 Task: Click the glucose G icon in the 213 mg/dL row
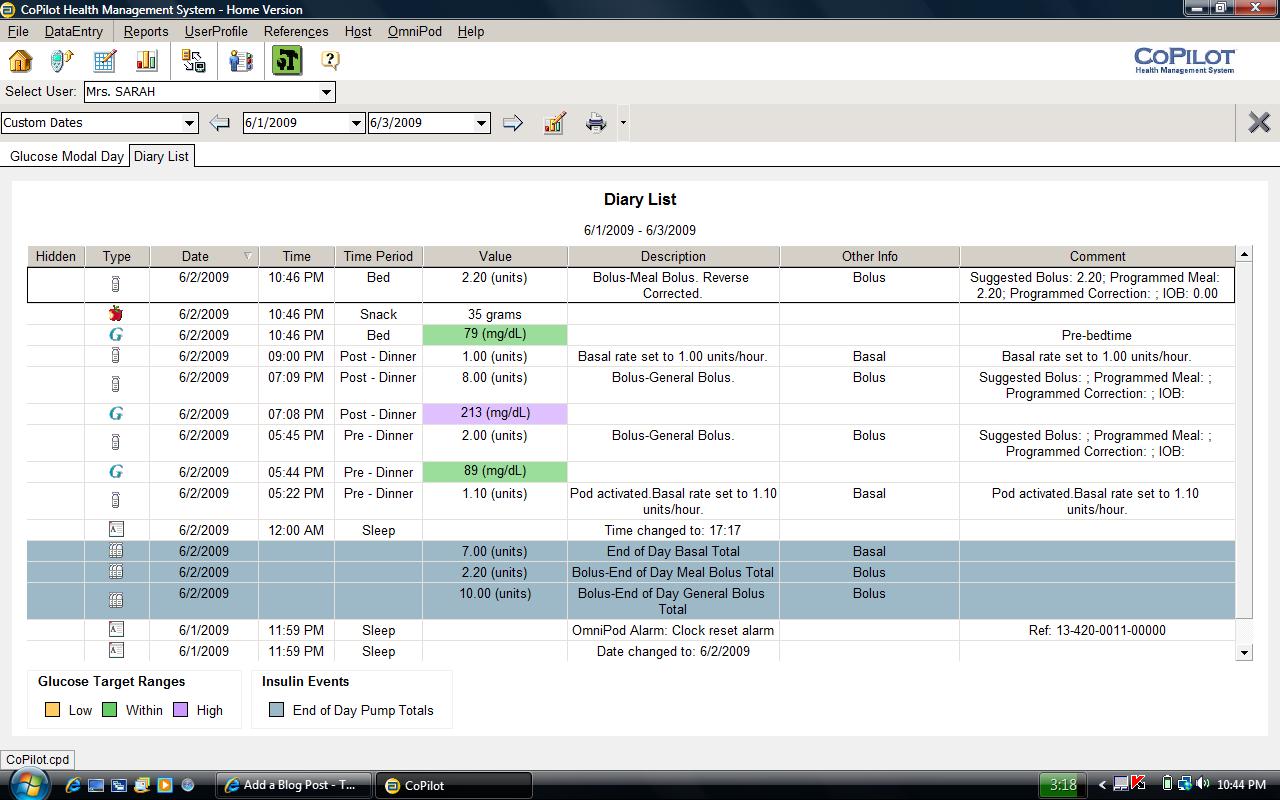[x=116, y=413]
